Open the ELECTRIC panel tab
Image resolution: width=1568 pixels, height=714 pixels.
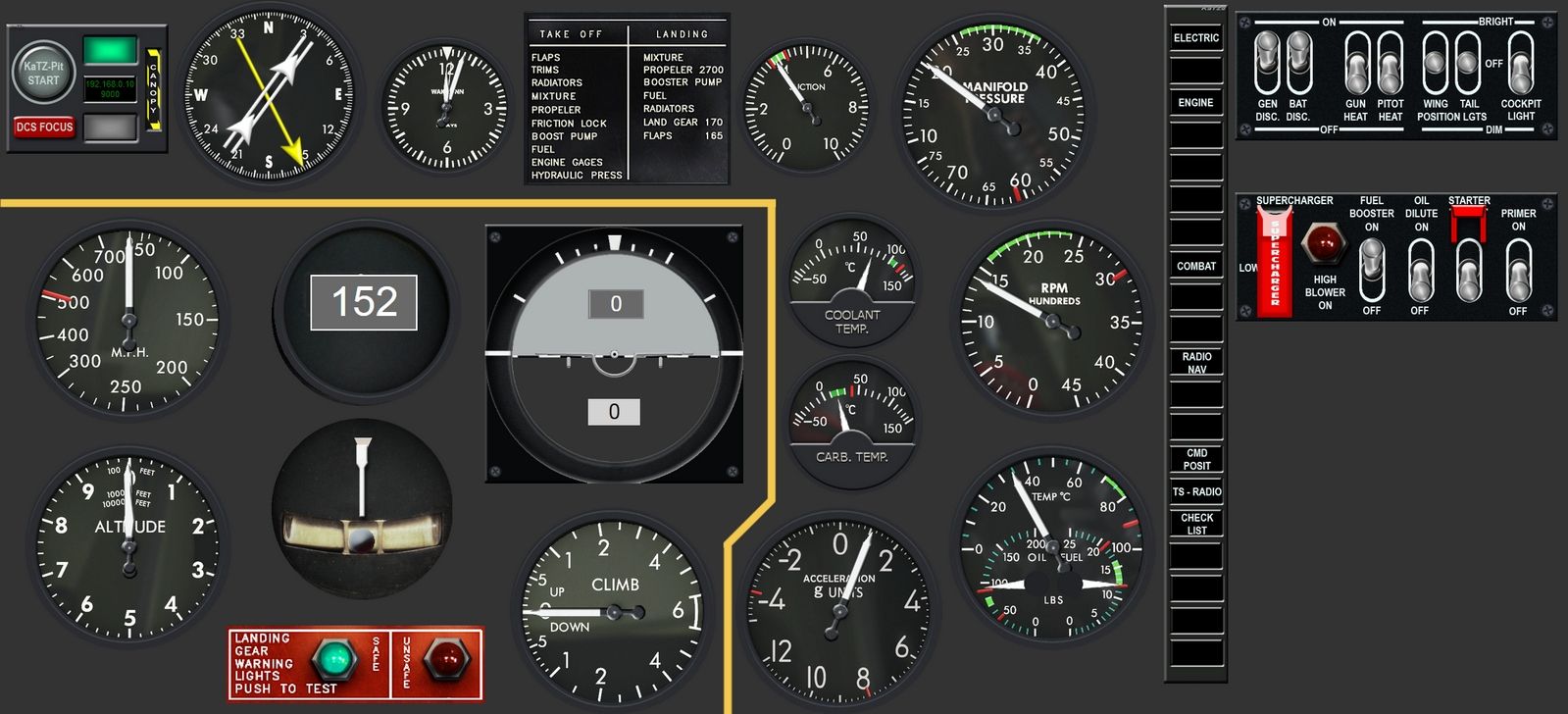(x=1195, y=38)
